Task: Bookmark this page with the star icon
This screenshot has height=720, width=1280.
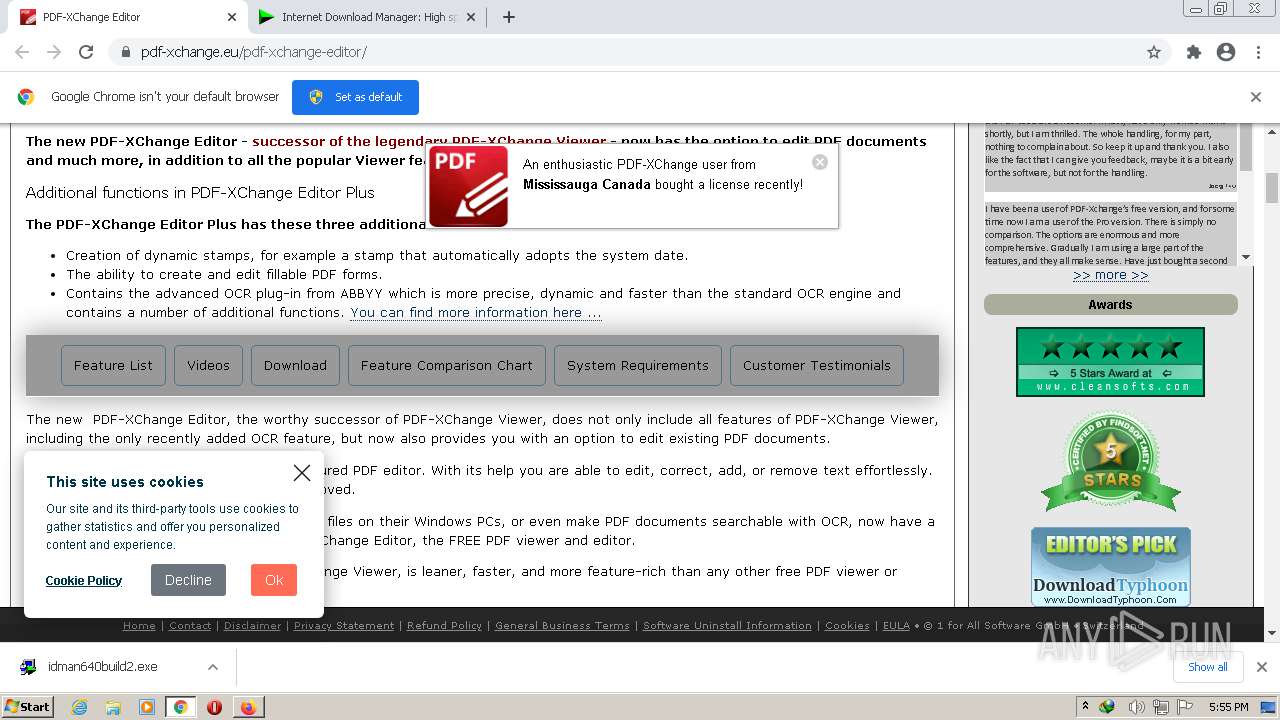Action: (1154, 52)
